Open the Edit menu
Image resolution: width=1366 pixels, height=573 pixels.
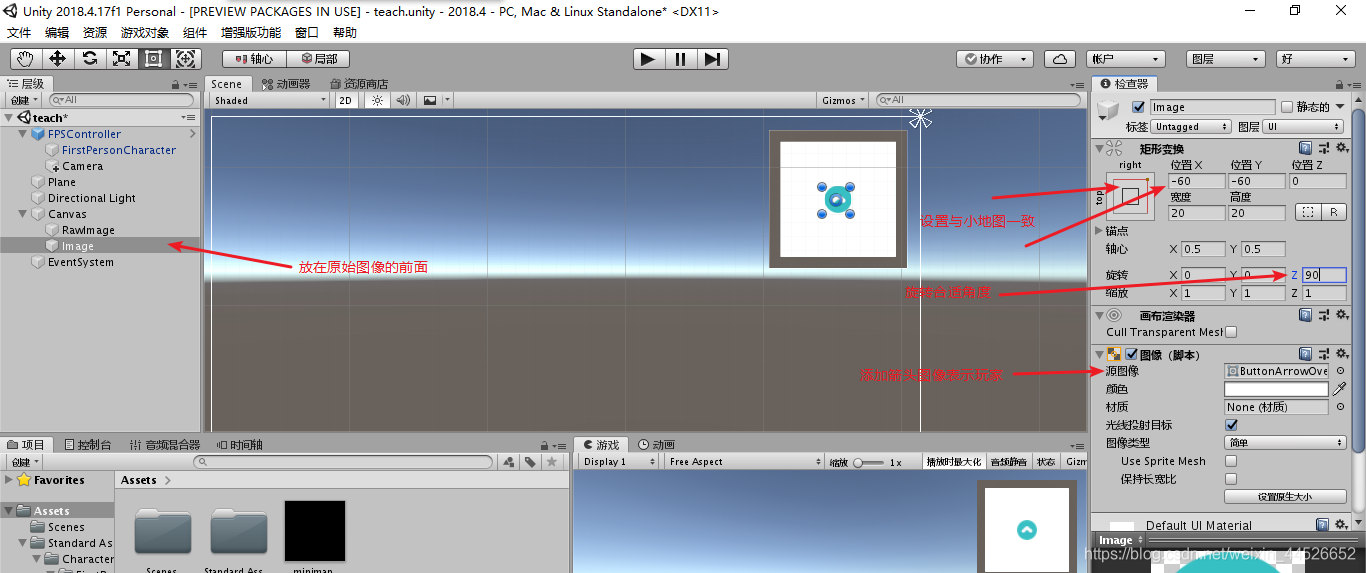pyautogui.click(x=57, y=32)
